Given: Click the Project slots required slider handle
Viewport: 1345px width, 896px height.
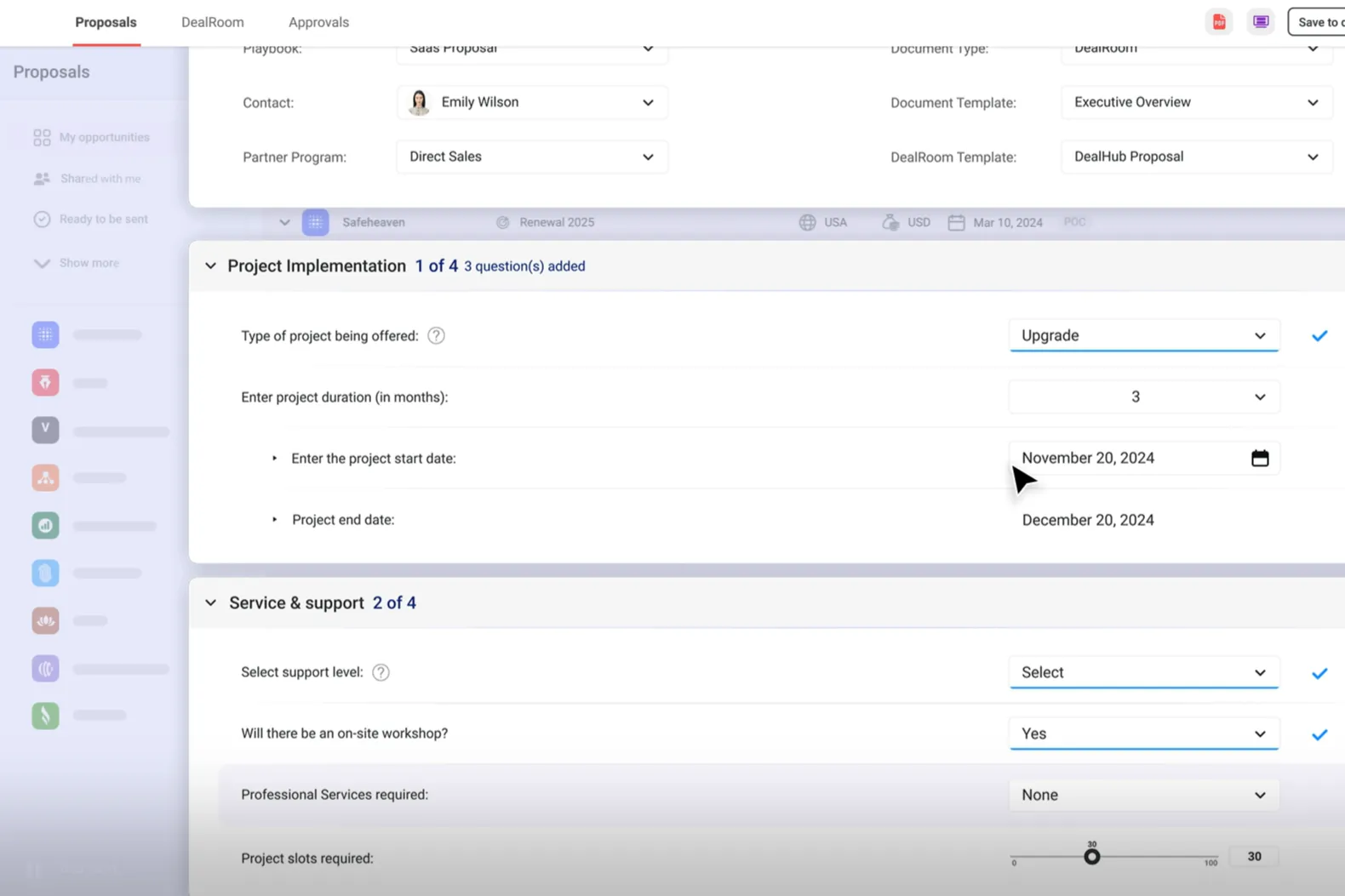Looking at the screenshot, I should coord(1091,857).
